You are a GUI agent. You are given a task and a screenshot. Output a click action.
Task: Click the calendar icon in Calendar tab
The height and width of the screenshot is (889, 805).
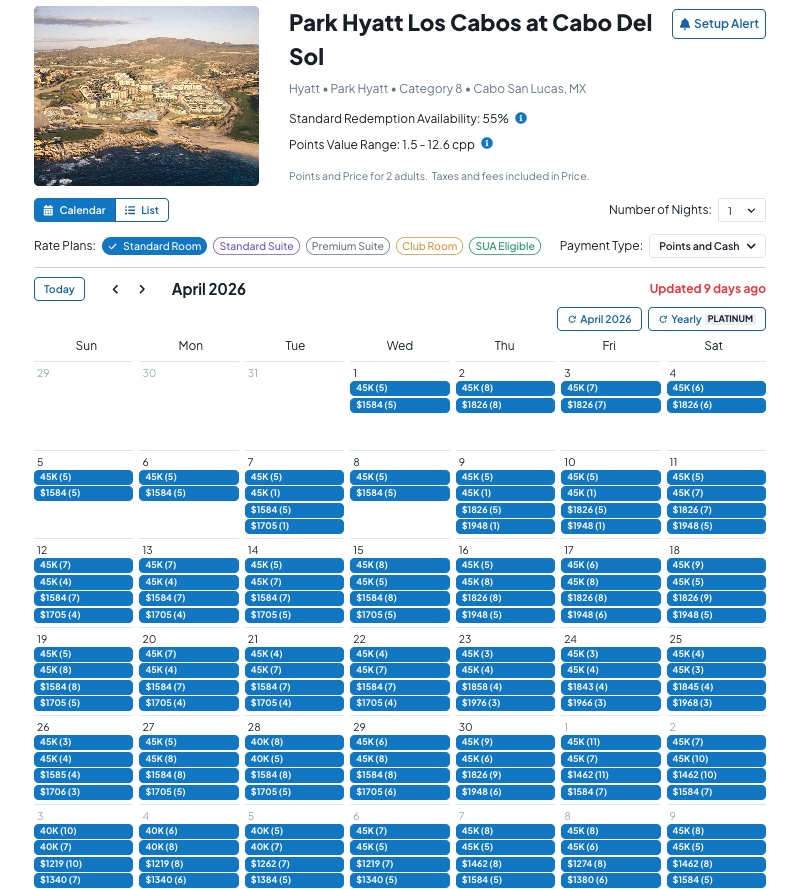click(x=49, y=210)
